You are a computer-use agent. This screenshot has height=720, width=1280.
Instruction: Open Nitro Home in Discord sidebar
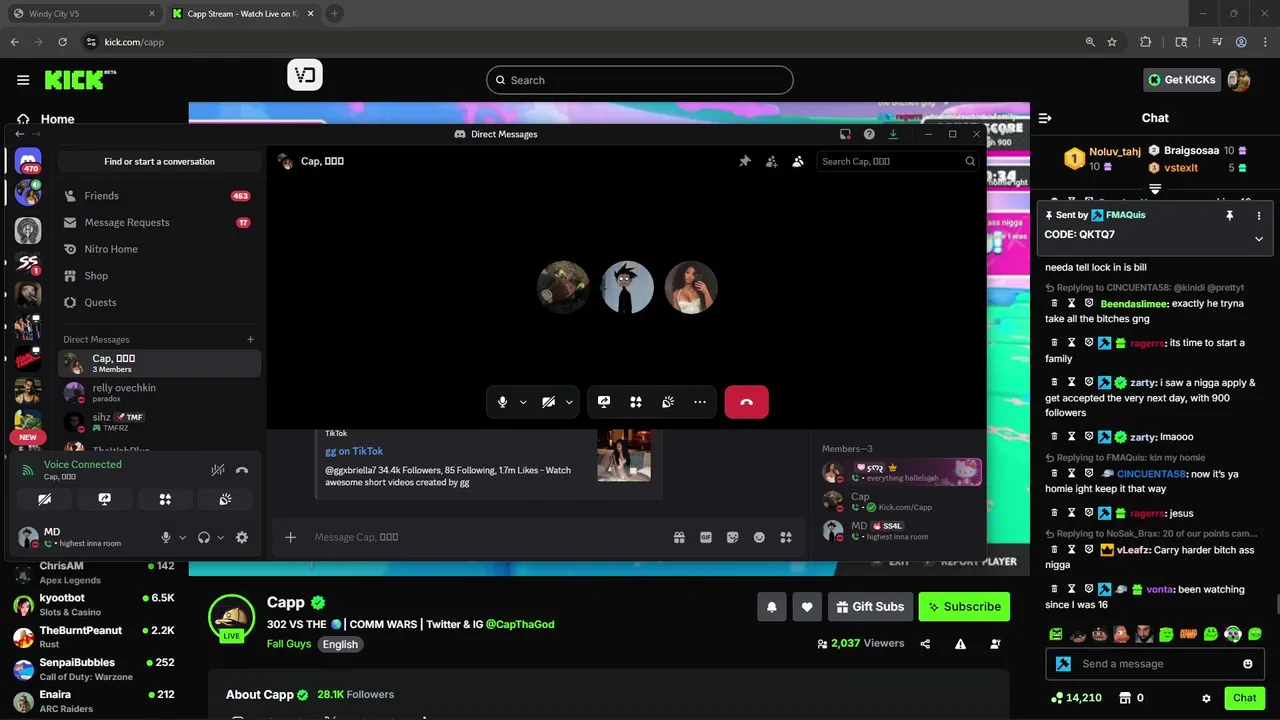(159, 249)
